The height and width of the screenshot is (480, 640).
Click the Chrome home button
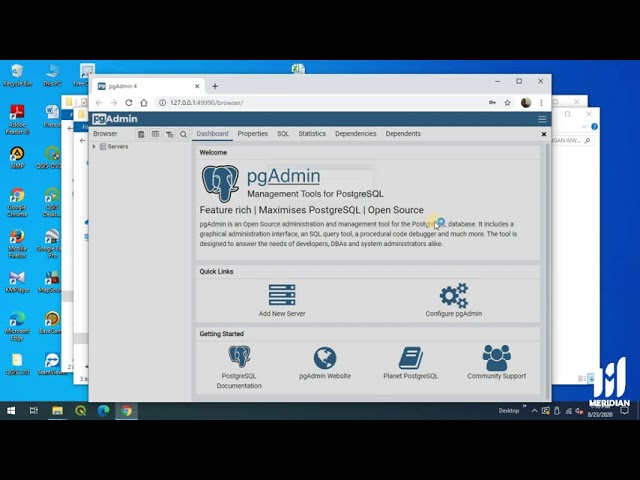pyautogui.click(x=144, y=103)
